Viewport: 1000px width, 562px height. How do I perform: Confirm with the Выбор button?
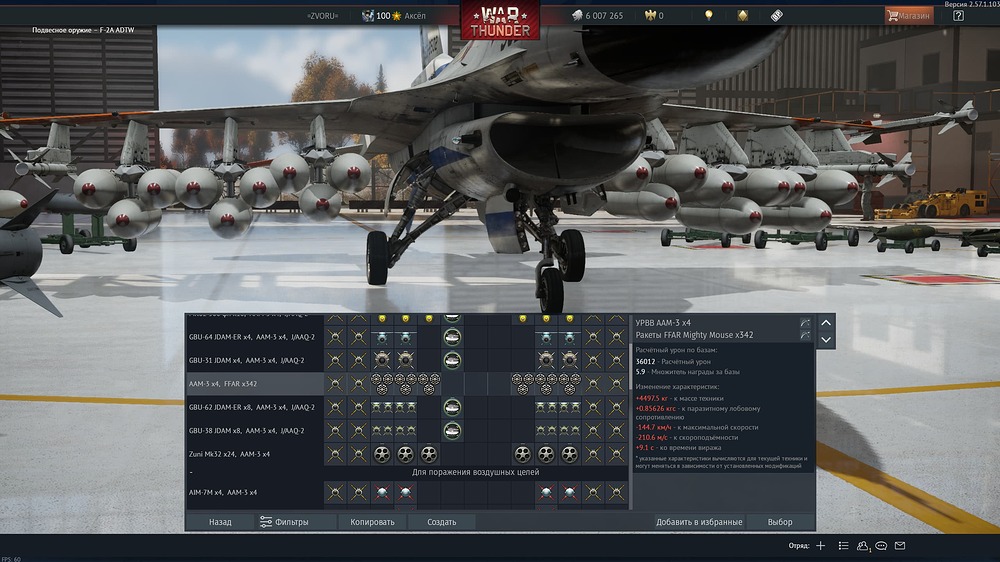pyautogui.click(x=780, y=522)
